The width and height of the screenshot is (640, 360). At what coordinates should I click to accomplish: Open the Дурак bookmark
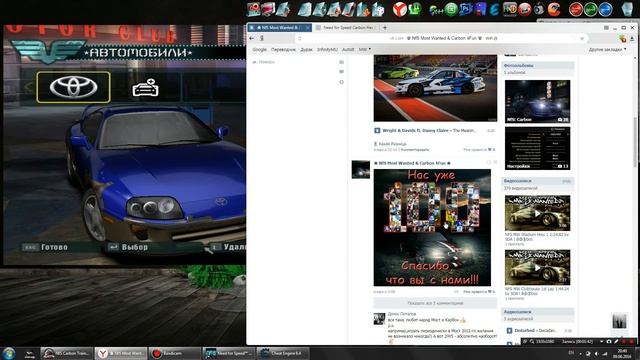point(307,49)
